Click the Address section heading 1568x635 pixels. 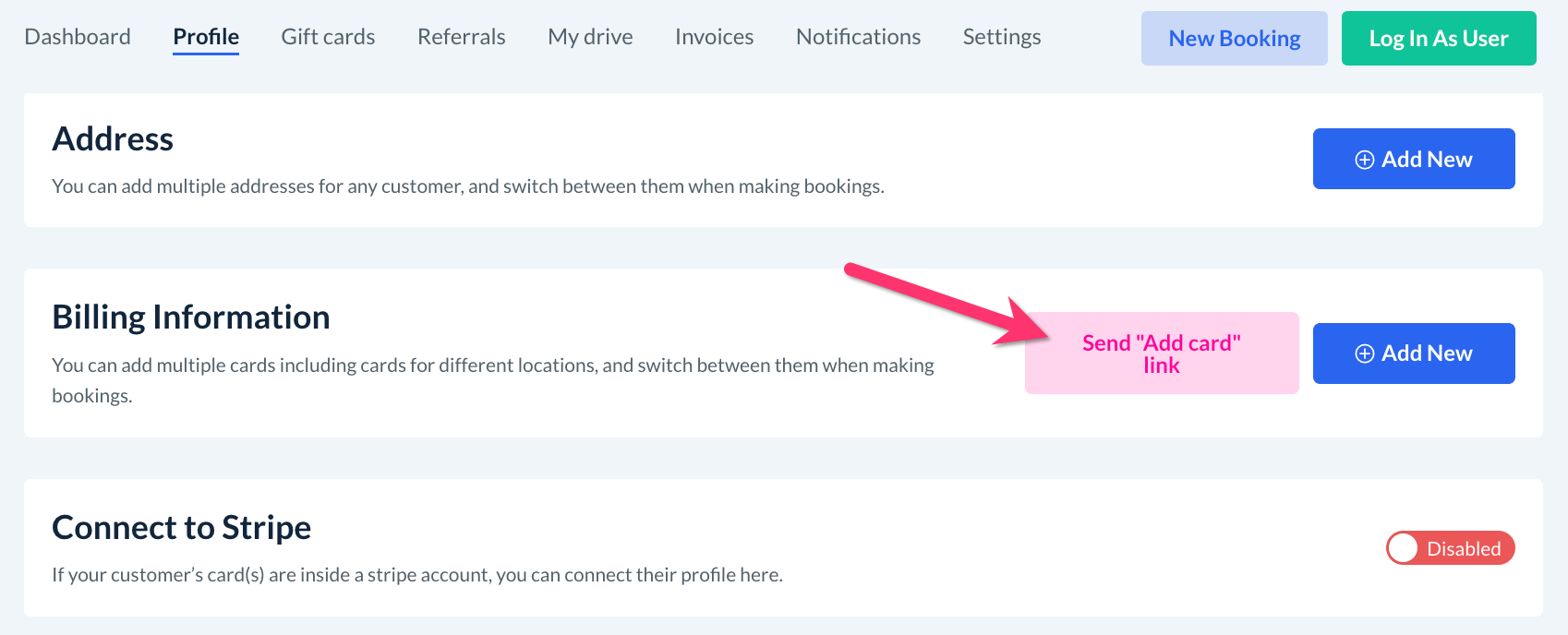113,139
